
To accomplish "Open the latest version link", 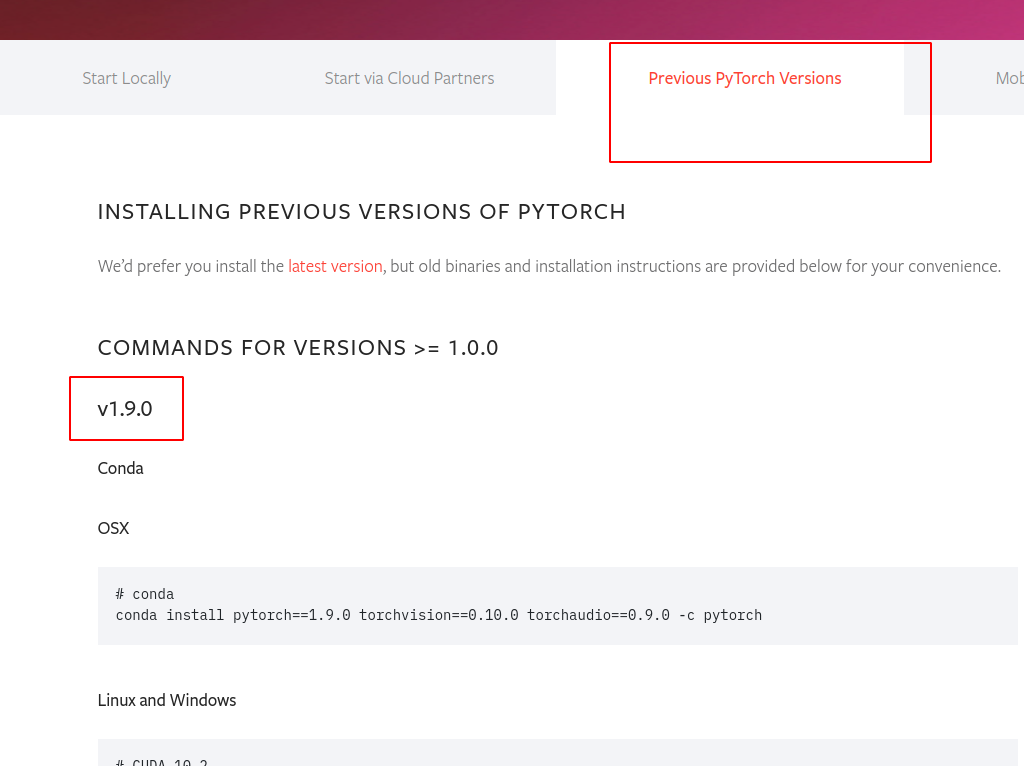I will coord(334,266).
